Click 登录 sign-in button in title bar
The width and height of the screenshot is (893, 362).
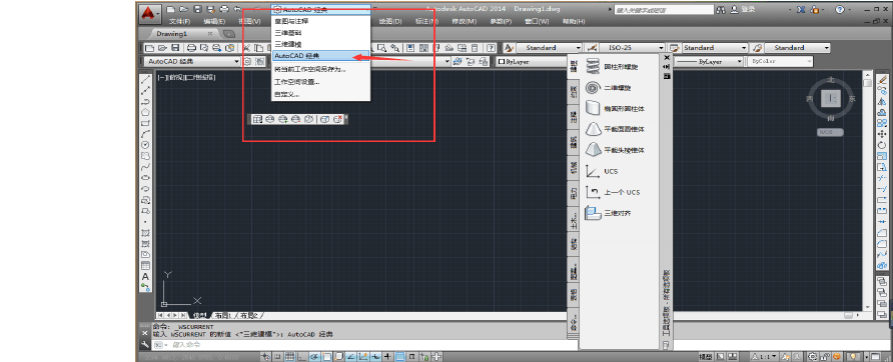coord(743,10)
